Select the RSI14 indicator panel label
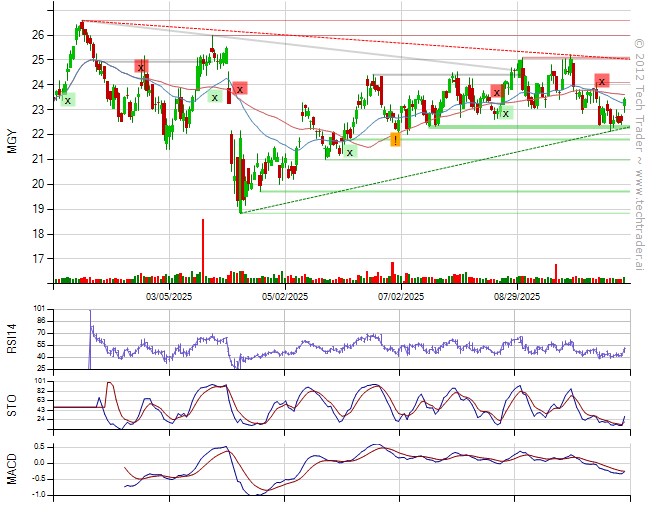The width and height of the screenshot is (657, 514). point(12,339)
